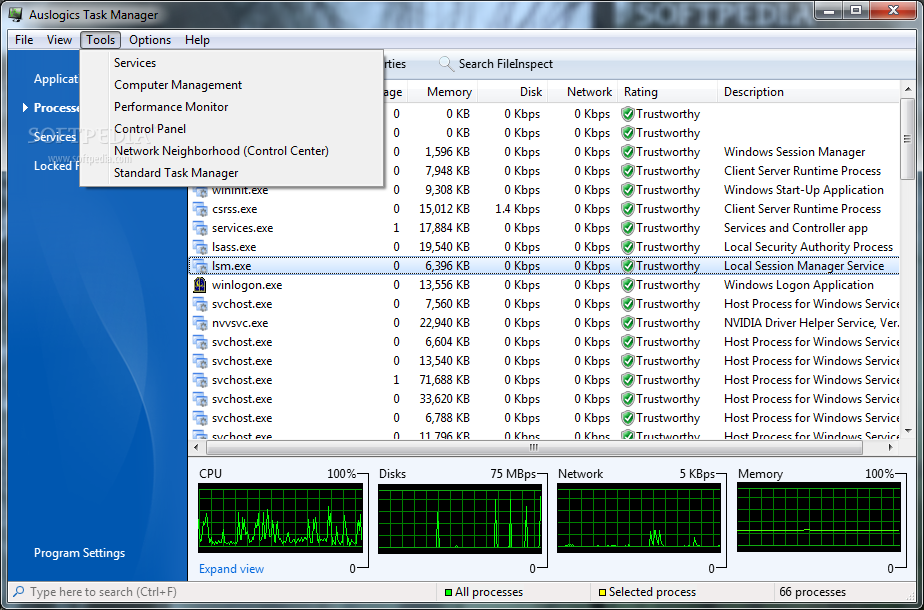Click shield icon in Windows Session Manager row
924x610 pixels.
click(628, 151)
